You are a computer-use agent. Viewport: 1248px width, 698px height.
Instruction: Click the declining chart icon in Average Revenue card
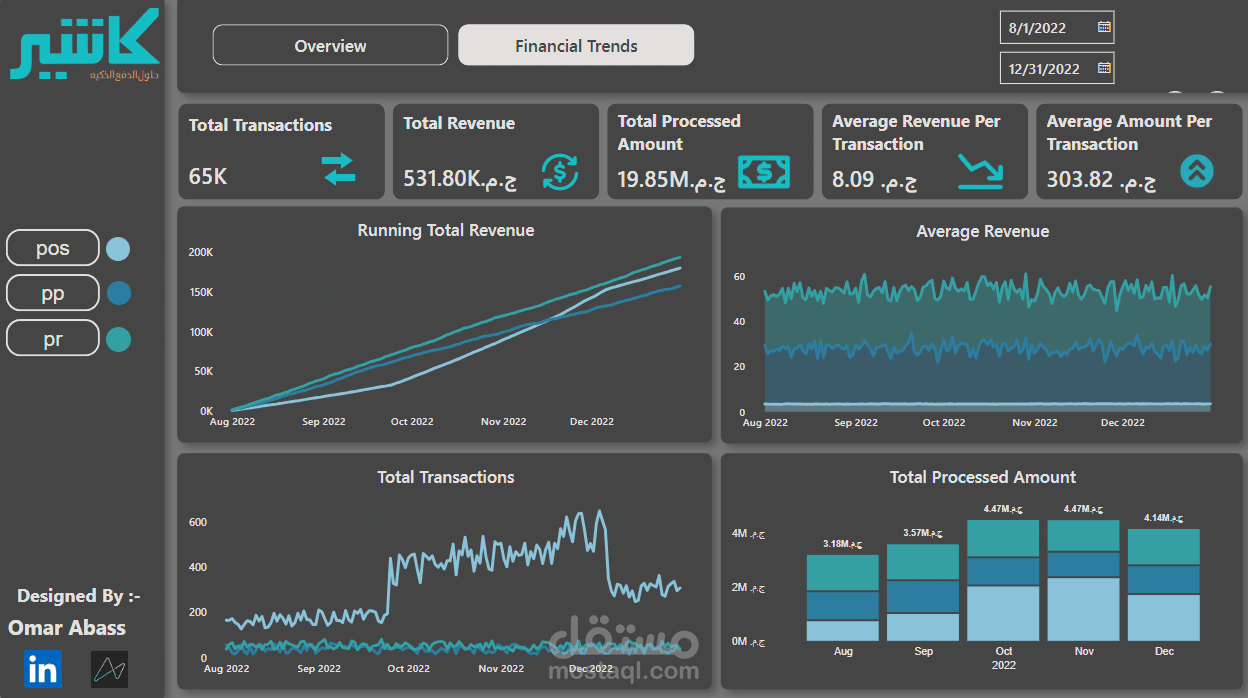[x=980, y=172]
